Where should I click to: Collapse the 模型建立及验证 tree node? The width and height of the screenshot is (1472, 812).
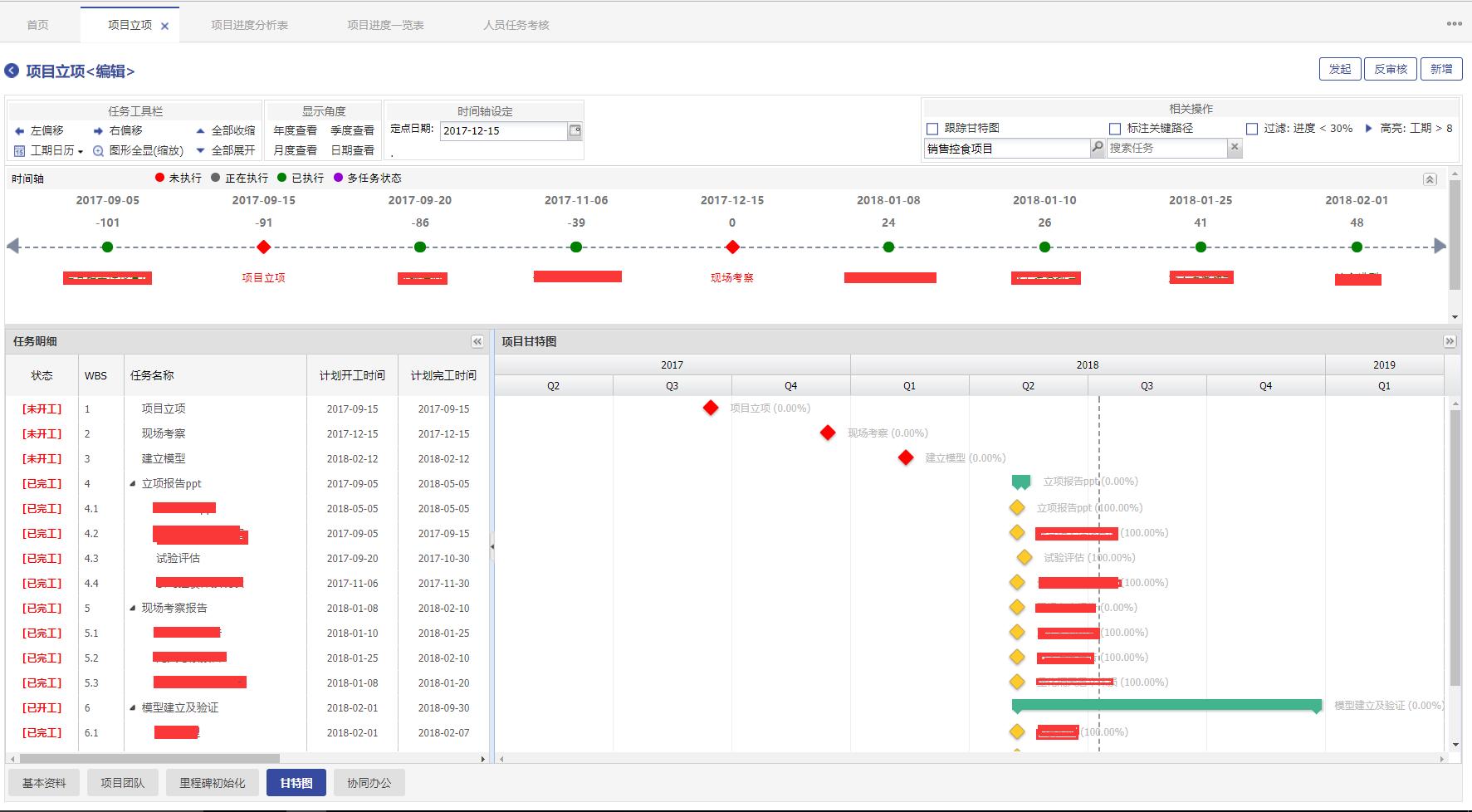point(133,708)
